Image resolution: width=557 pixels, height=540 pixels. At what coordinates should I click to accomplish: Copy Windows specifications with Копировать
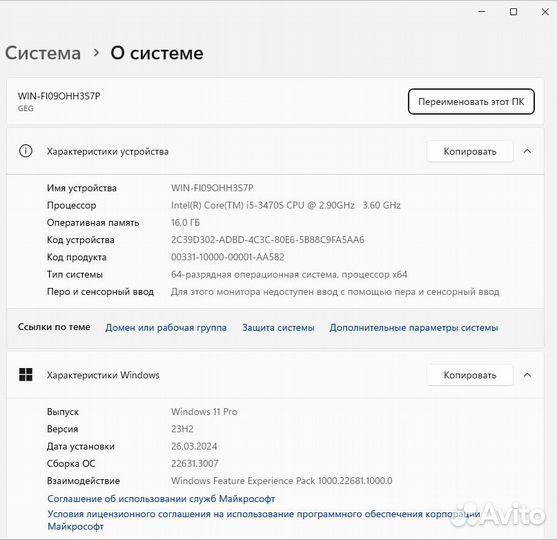(x=470, y=375)
